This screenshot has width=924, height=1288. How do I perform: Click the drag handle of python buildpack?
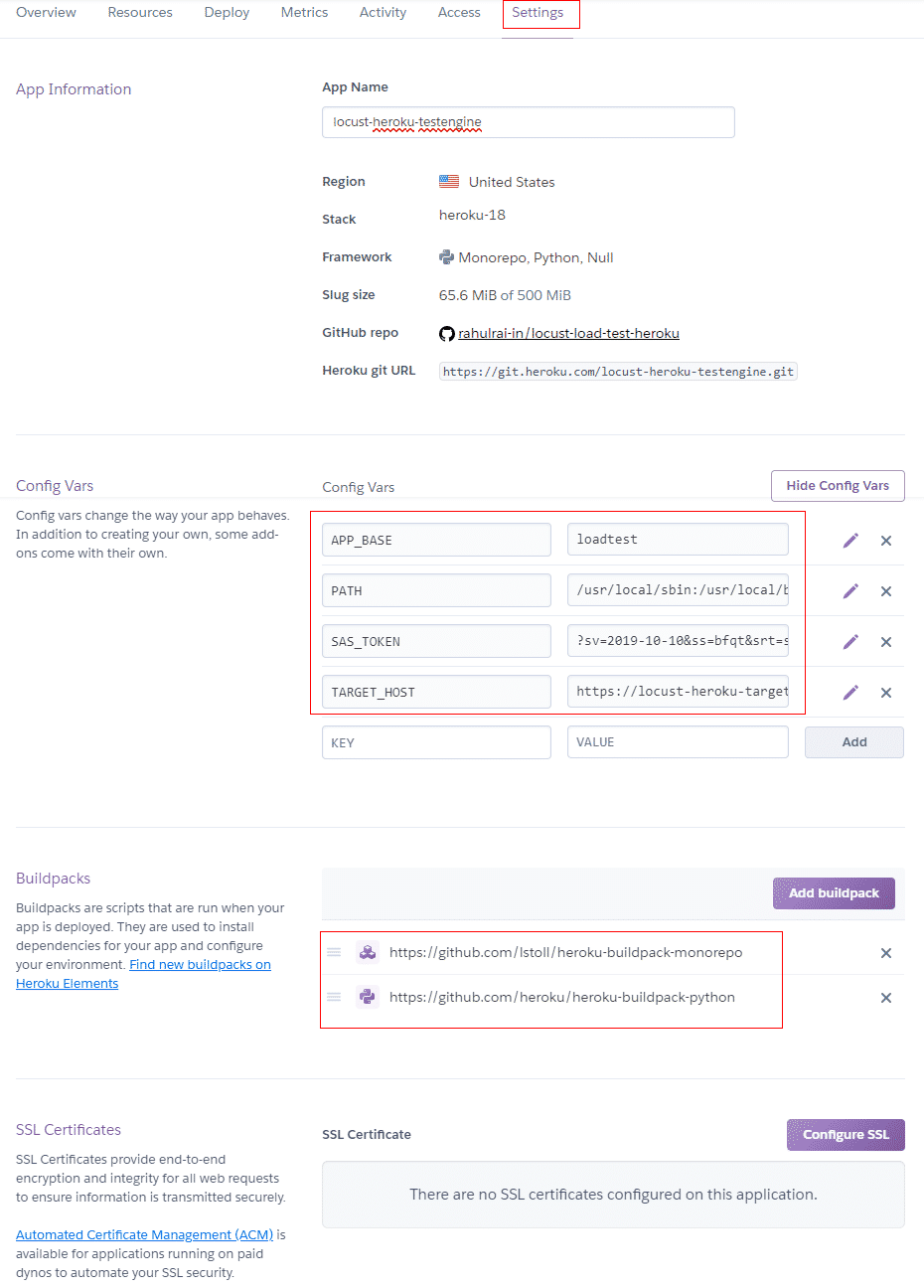coord(335,997)
